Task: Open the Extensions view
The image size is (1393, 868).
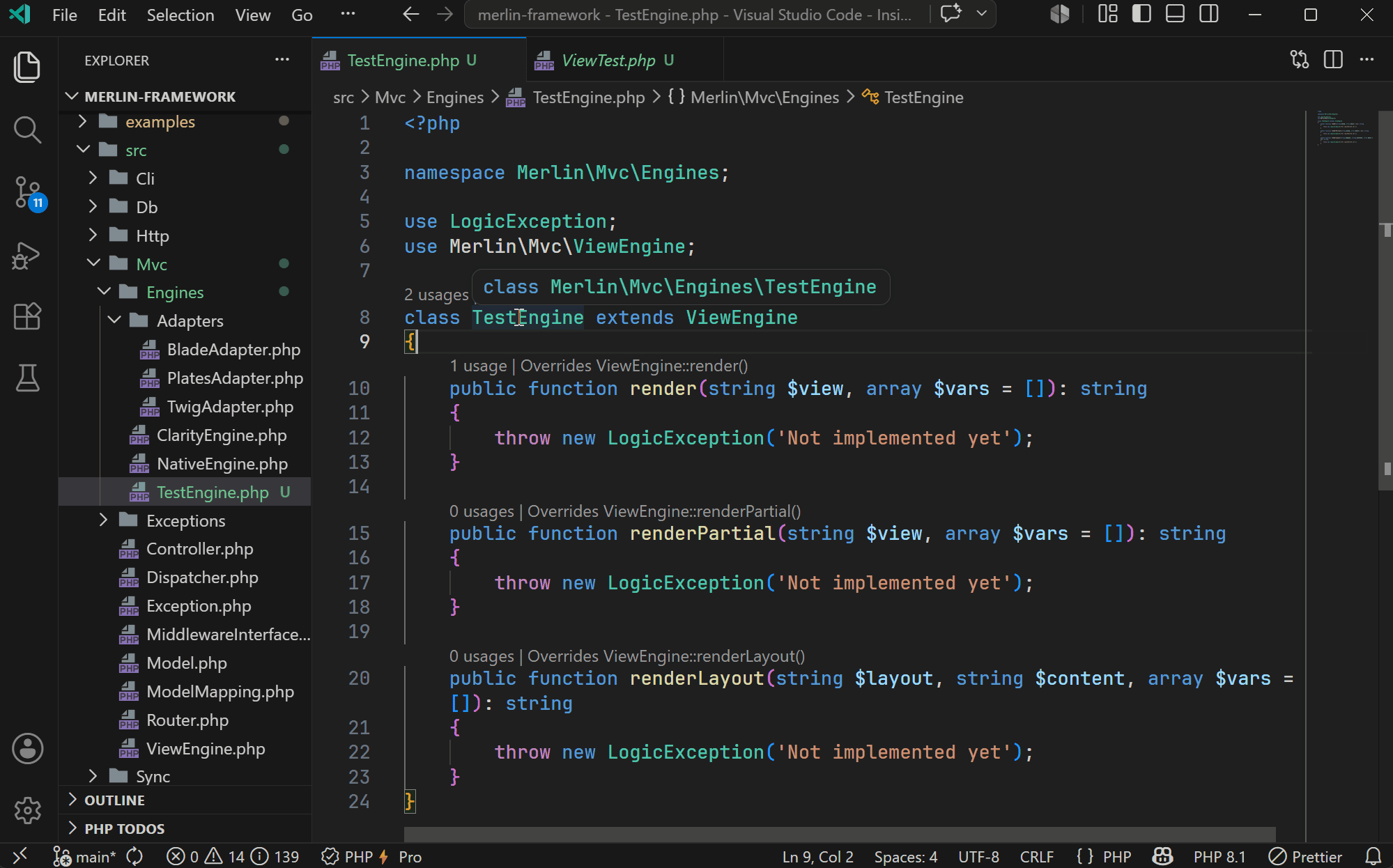Action: (27, 317)
